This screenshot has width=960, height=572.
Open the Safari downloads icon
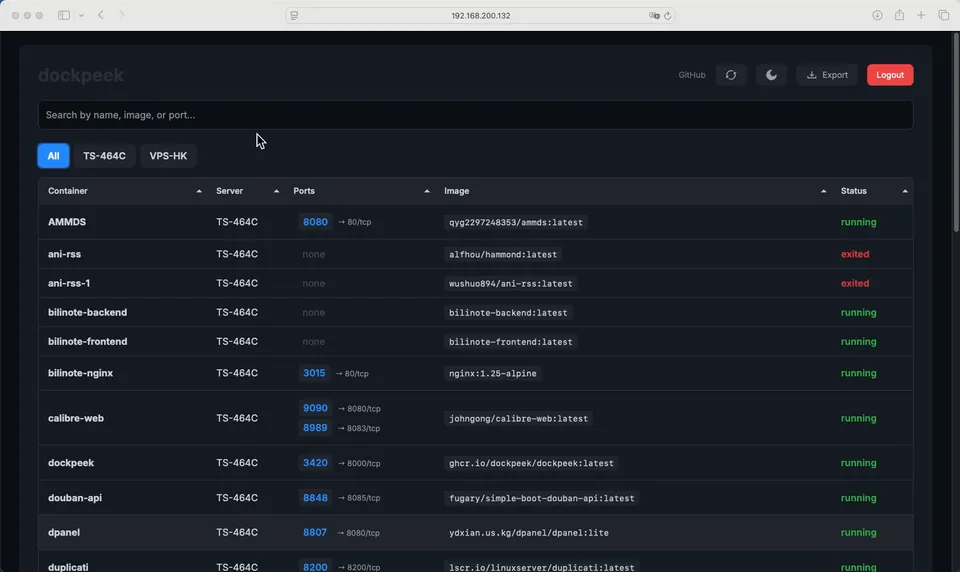877,15
